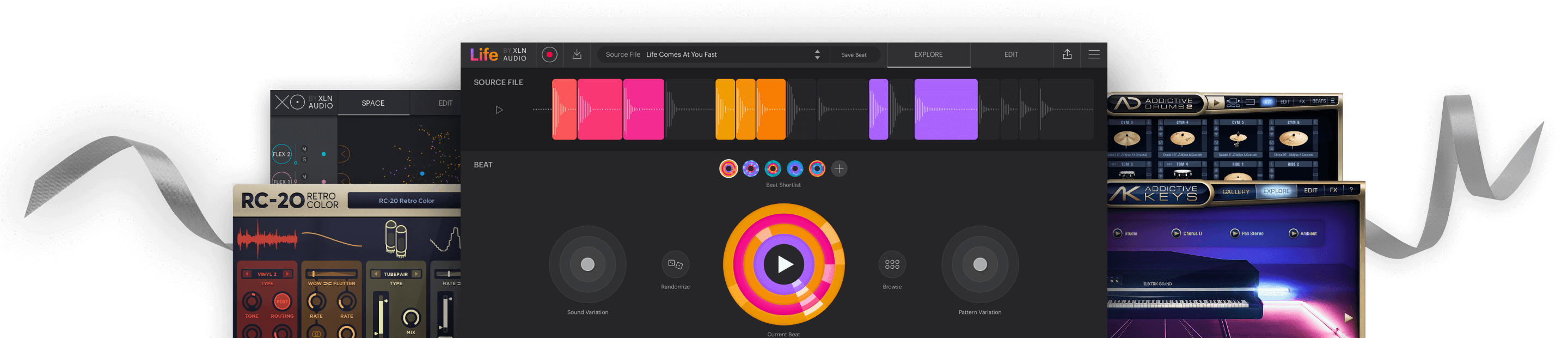Select next vinyl type in RC-20
1568x338 pixels.
pyautogui.click(x=287, y=274)
